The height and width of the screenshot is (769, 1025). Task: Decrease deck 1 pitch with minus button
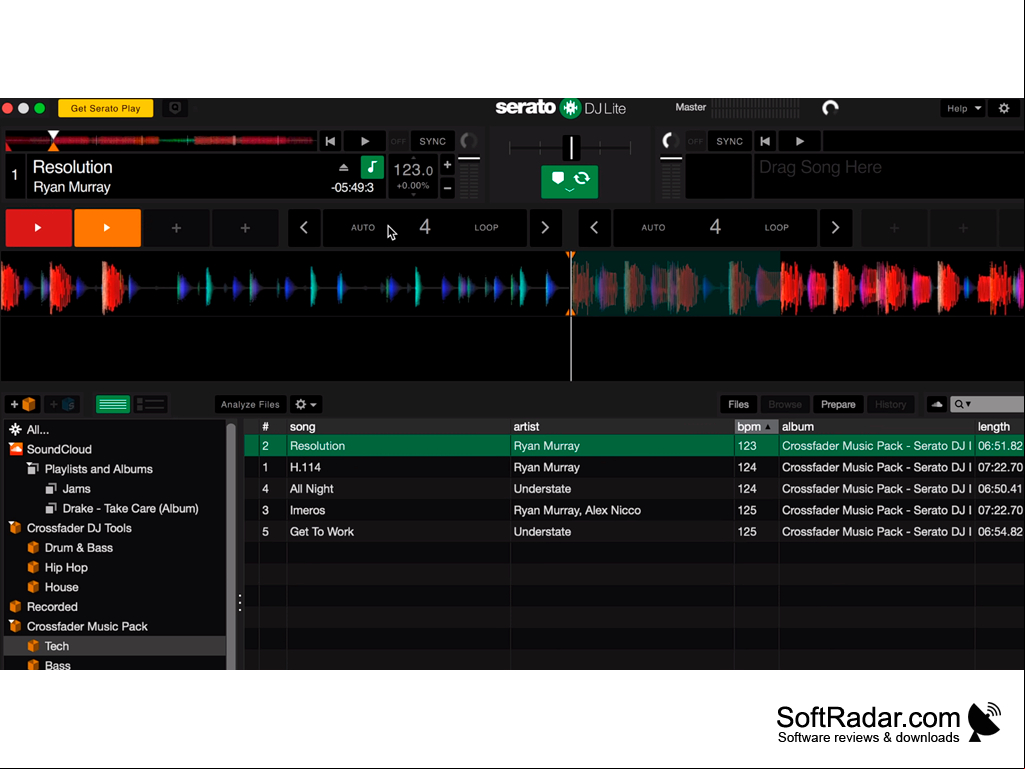tap(447, 188)
